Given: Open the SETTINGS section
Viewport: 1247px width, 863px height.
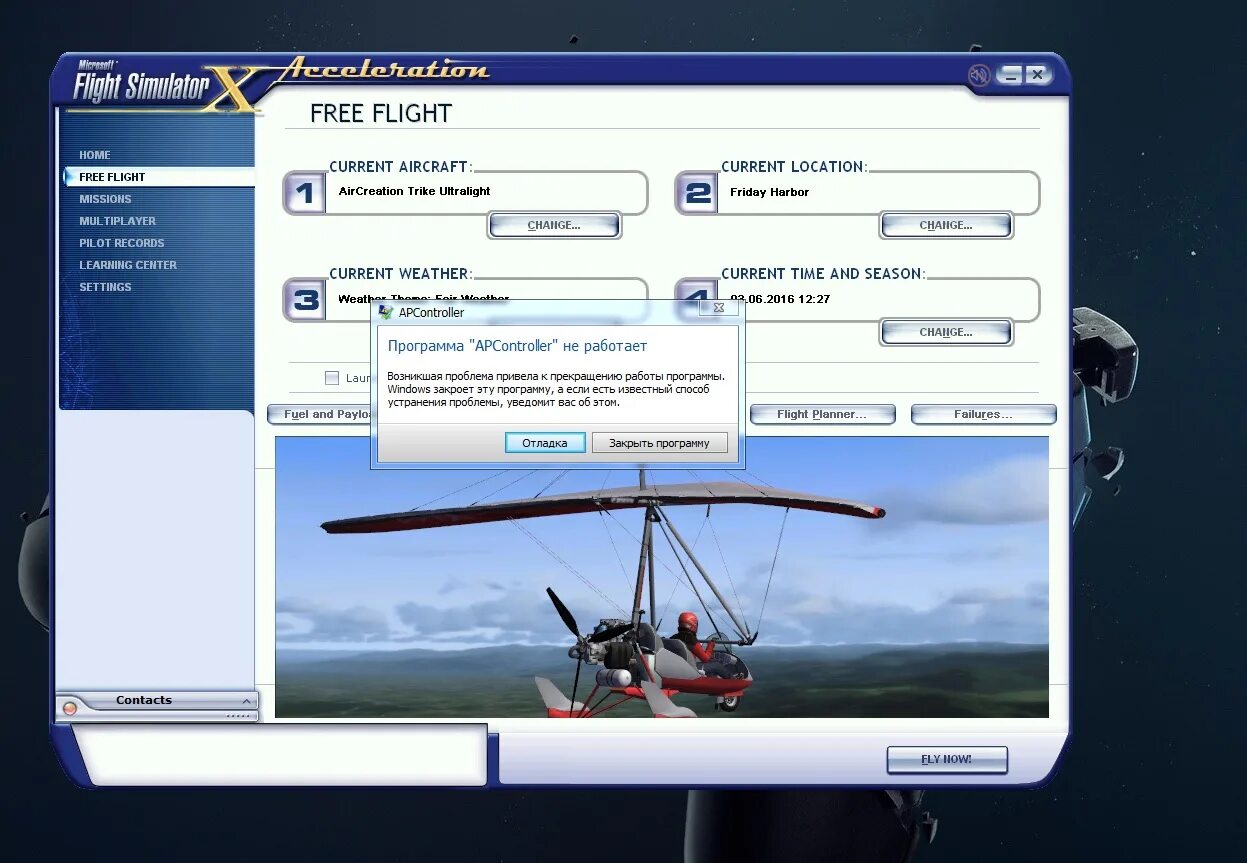Looking at the screenshot, I should (x=105, y=287).
